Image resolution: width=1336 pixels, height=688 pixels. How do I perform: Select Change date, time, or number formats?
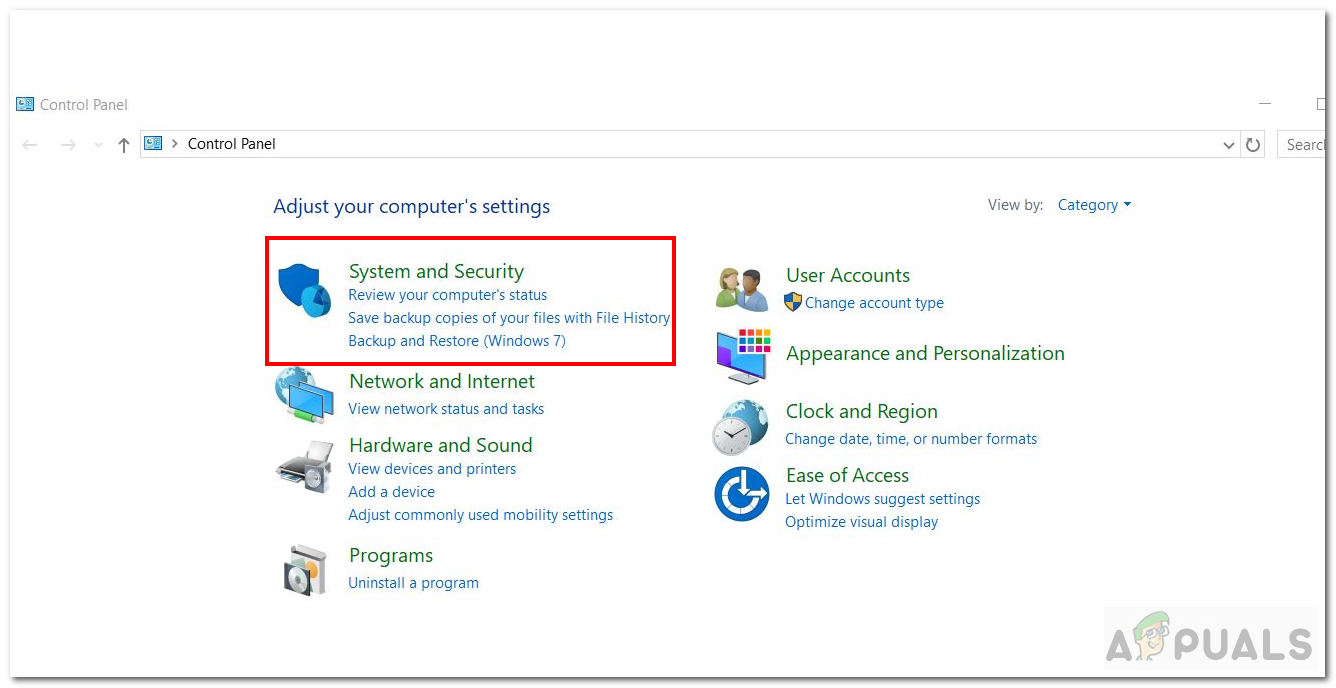(x=911, y=439)
